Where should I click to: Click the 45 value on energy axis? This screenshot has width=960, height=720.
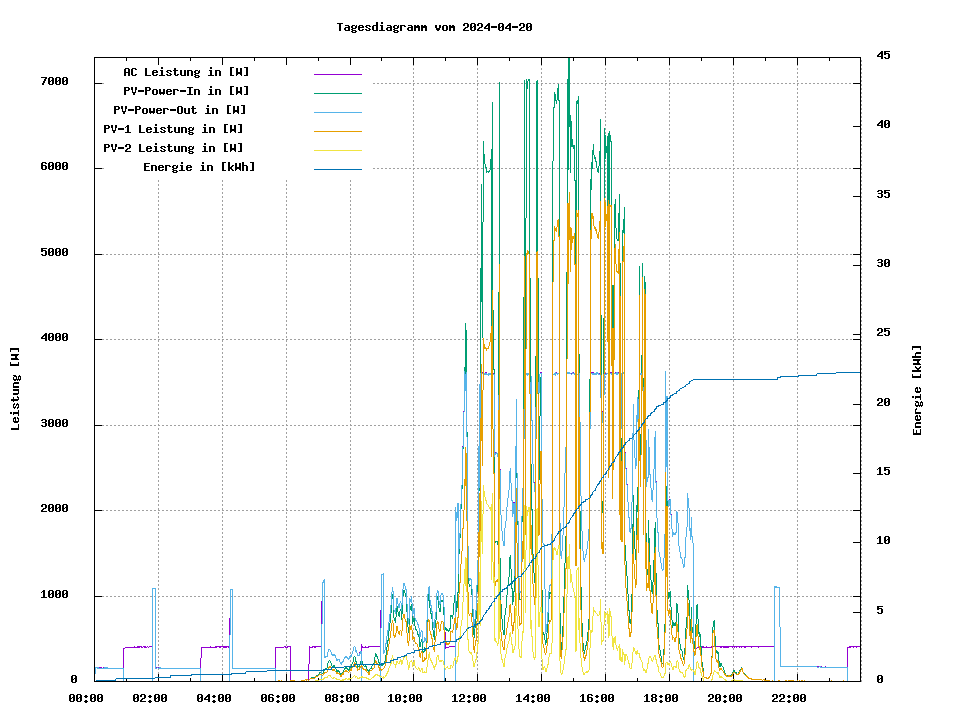883,55
